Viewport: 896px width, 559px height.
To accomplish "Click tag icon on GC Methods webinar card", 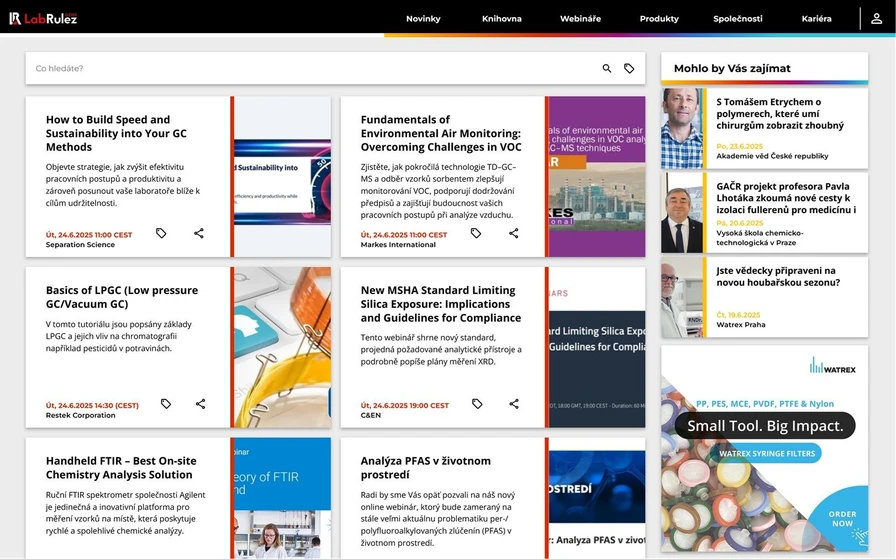I will tap(161, 233).
